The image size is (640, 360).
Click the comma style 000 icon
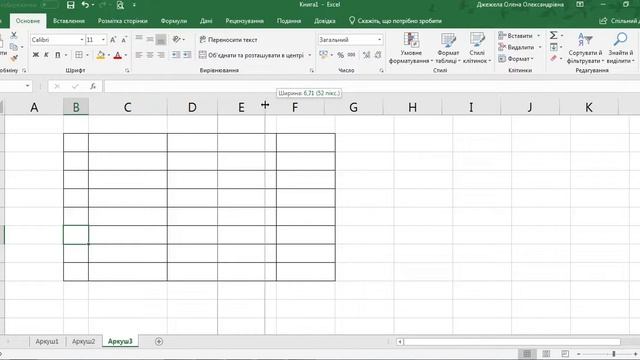[x=351, y=55]
